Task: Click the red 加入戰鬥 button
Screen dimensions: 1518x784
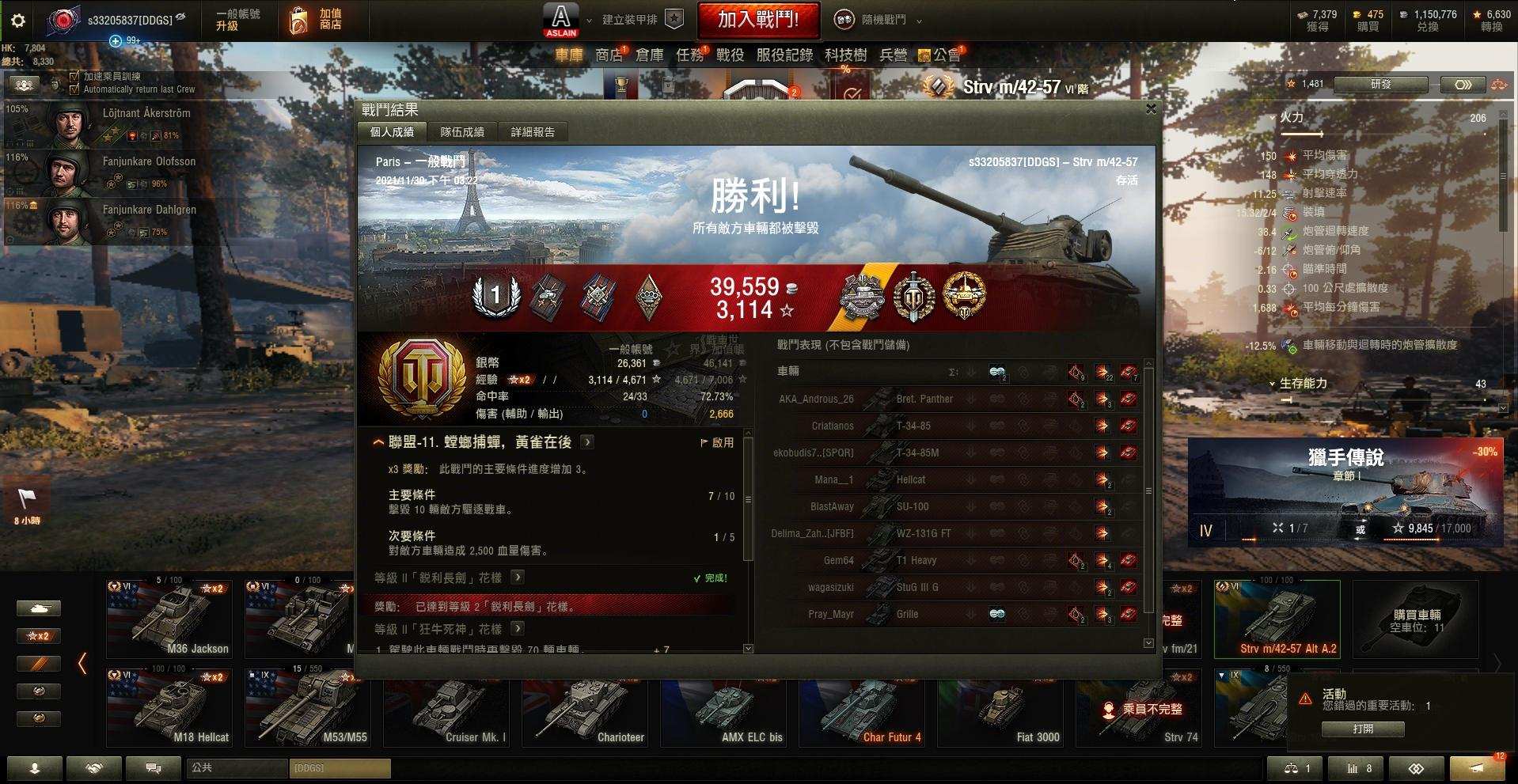Action: (x=757, y=20)
